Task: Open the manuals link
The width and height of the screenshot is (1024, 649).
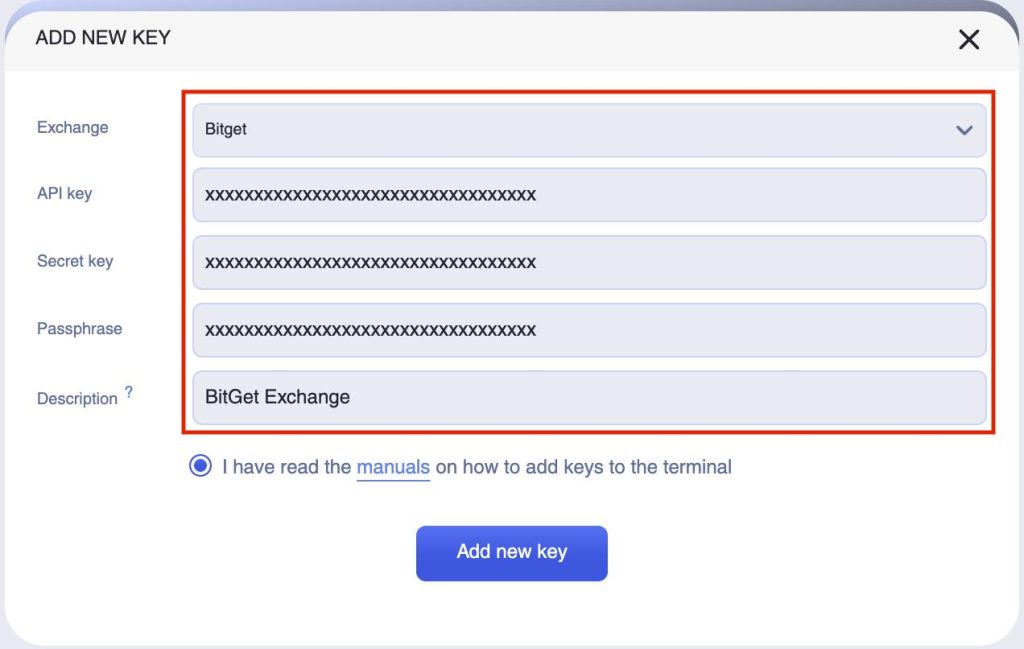Action: point(393,467)
